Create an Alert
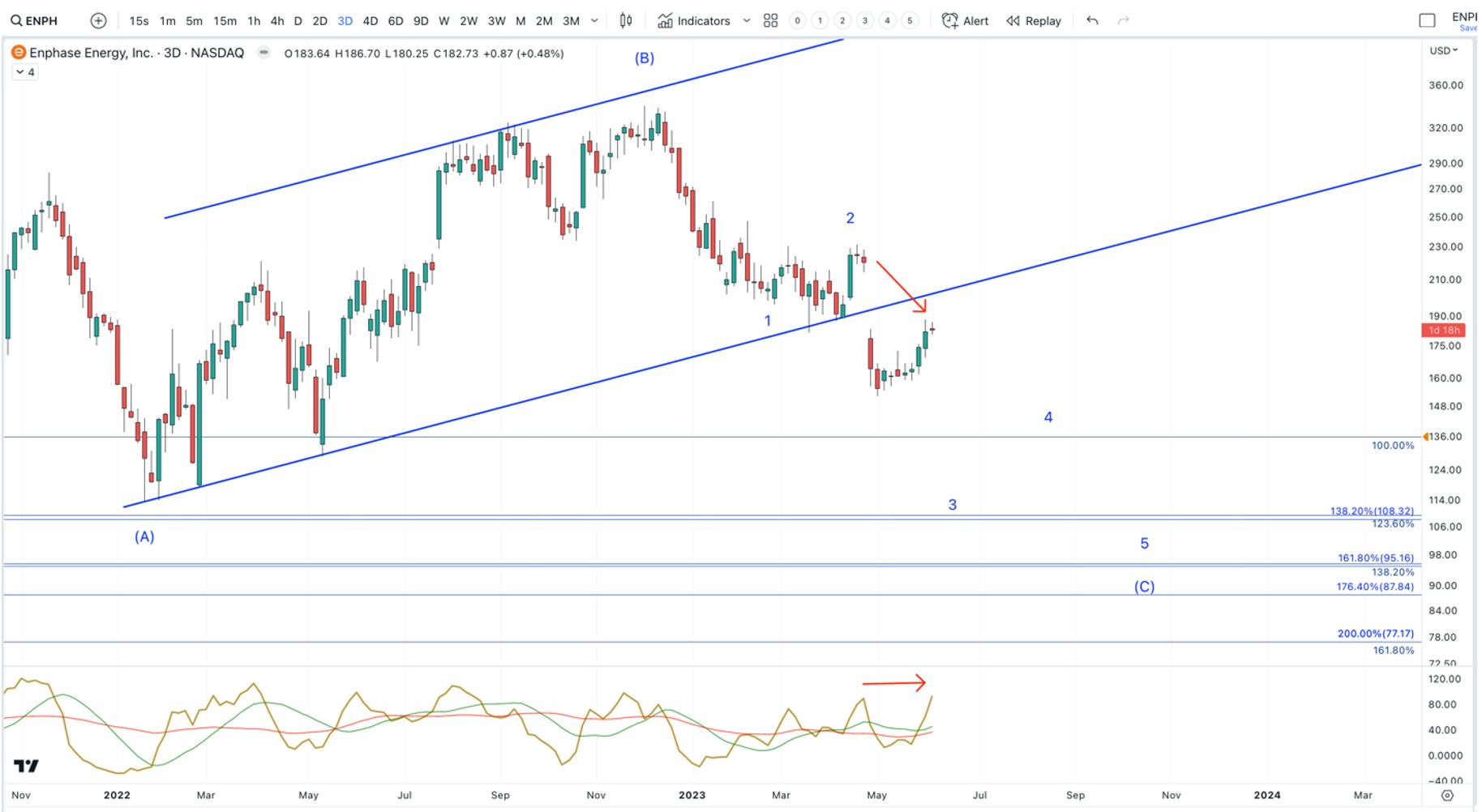 pyautogui.click(x=965, y=20)
